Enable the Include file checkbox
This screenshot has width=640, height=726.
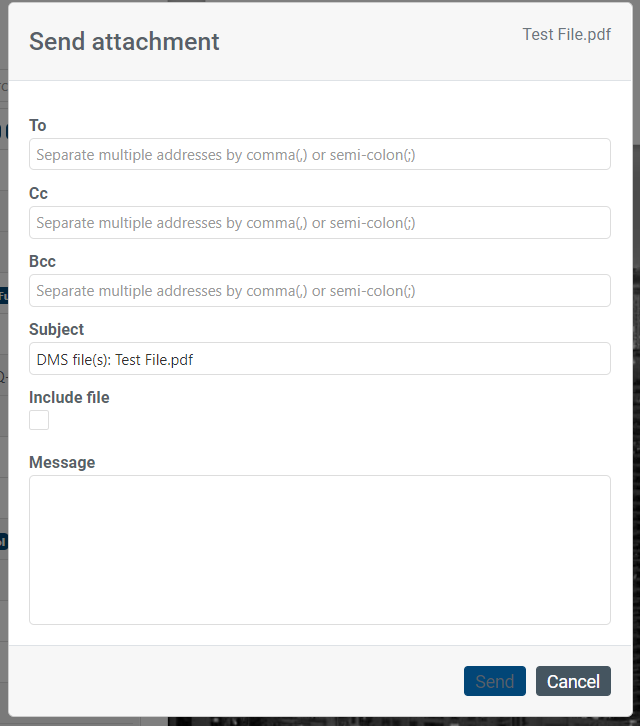pyautogui.click(x=39, y=420)
